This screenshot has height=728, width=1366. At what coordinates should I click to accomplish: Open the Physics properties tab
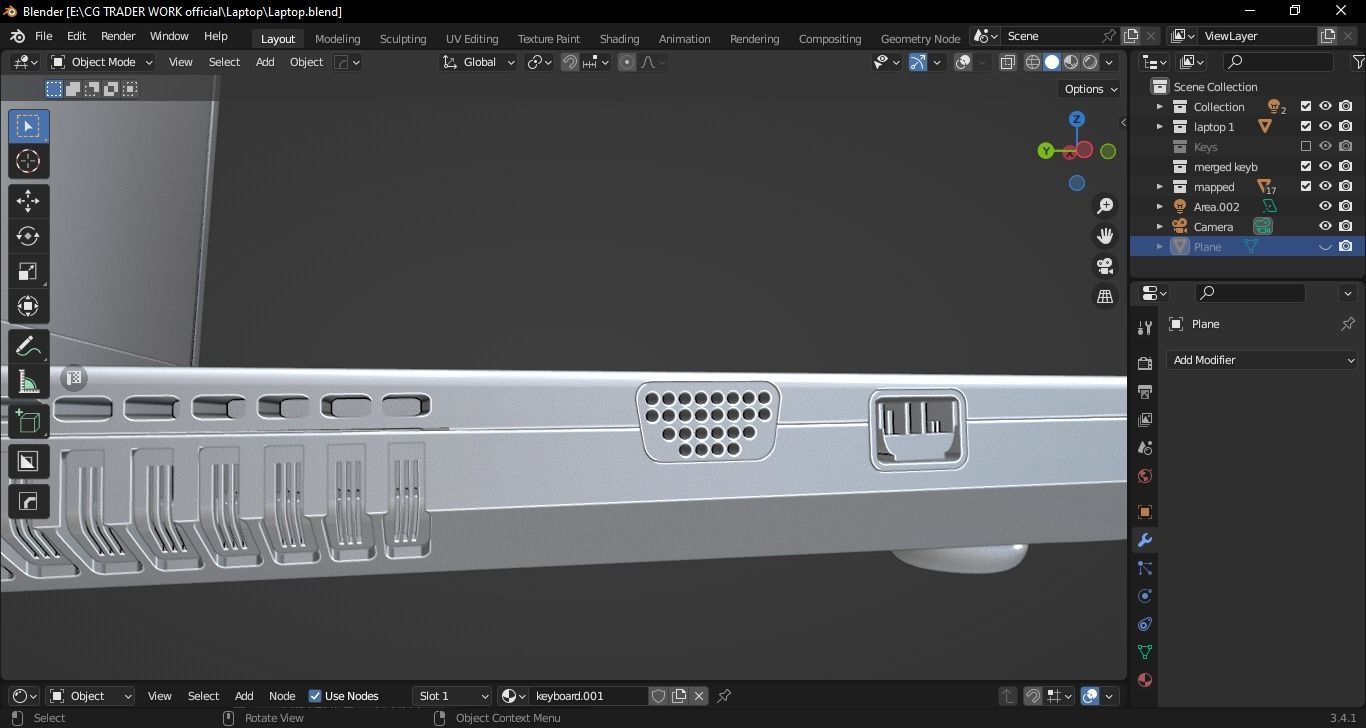click(1145, 596)
